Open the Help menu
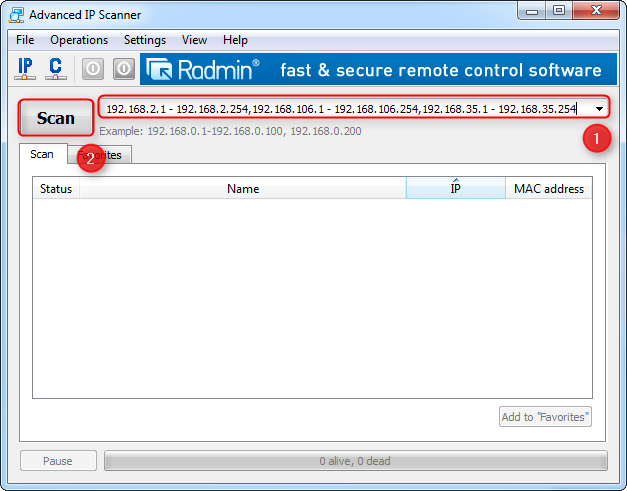This screenshot has width=627, height=491. [235, 40]
